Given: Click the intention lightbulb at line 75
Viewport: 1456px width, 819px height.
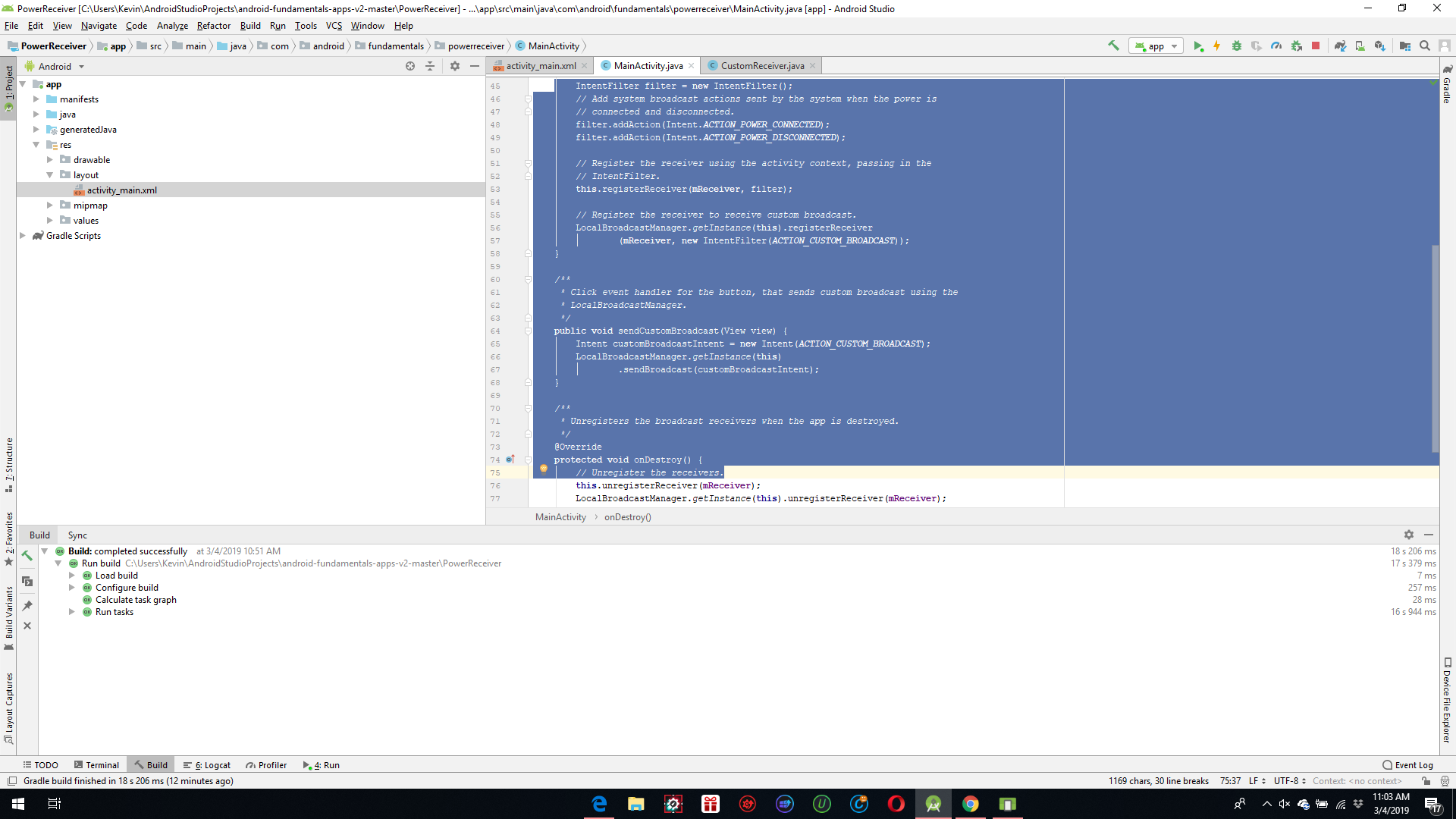Looking at the screenshot, I should point(544,469).
